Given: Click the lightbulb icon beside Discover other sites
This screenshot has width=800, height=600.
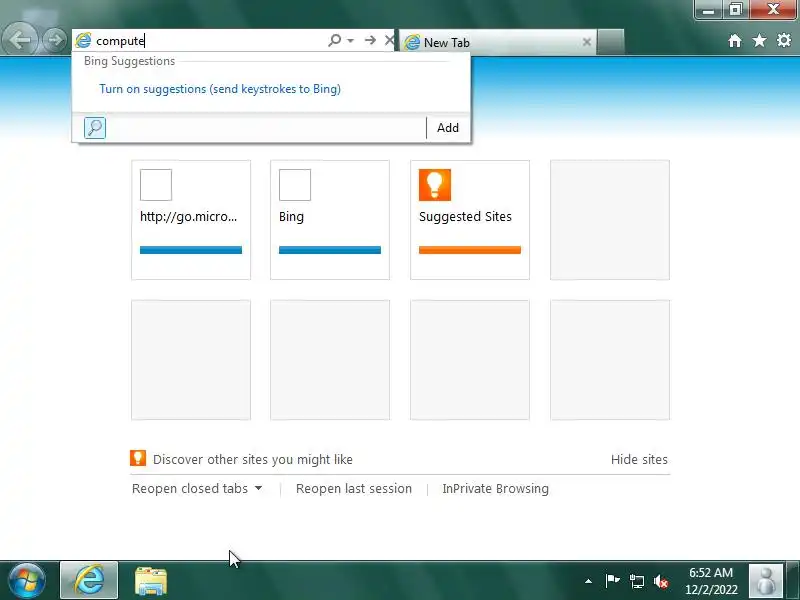Looking at the screenshot, I should click(138, 458).
